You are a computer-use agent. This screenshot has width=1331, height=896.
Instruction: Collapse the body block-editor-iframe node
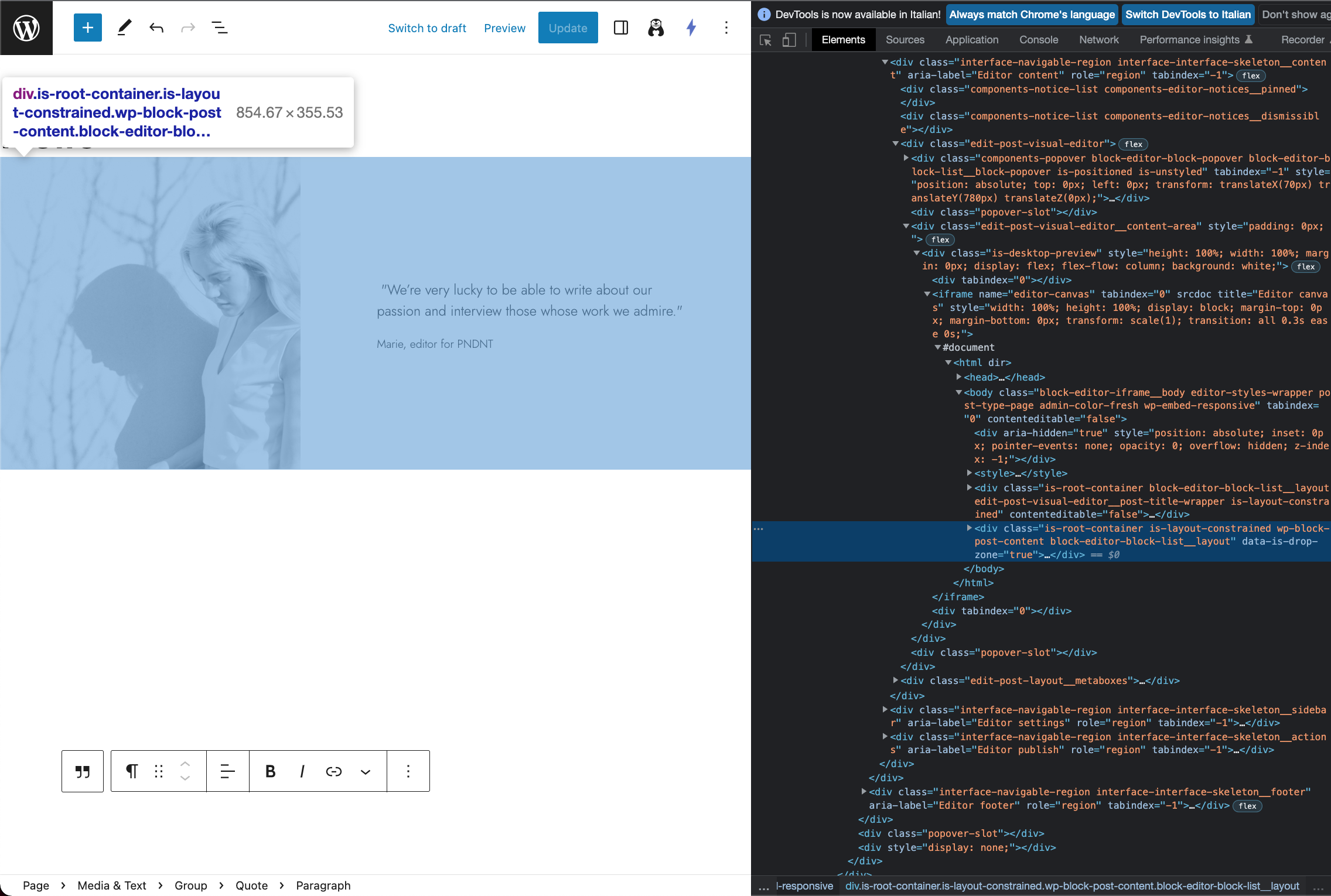(x=958, y=392)
